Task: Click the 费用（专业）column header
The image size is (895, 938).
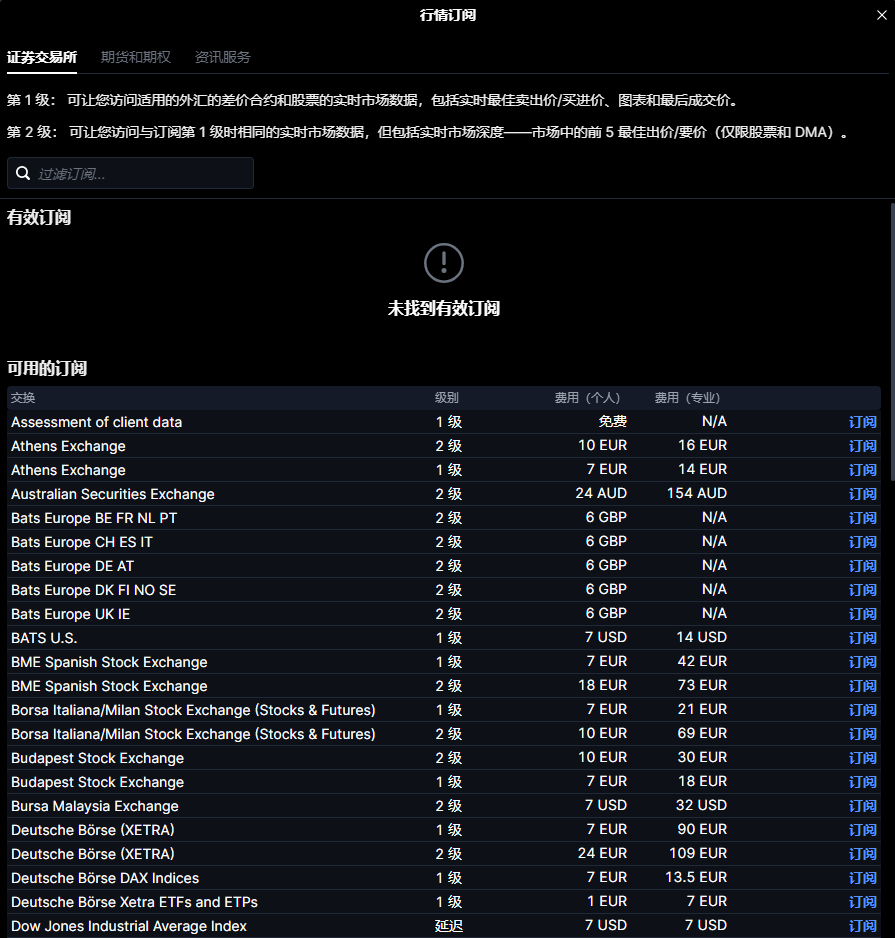Action: pyautogui.click(x=687, y=398)
